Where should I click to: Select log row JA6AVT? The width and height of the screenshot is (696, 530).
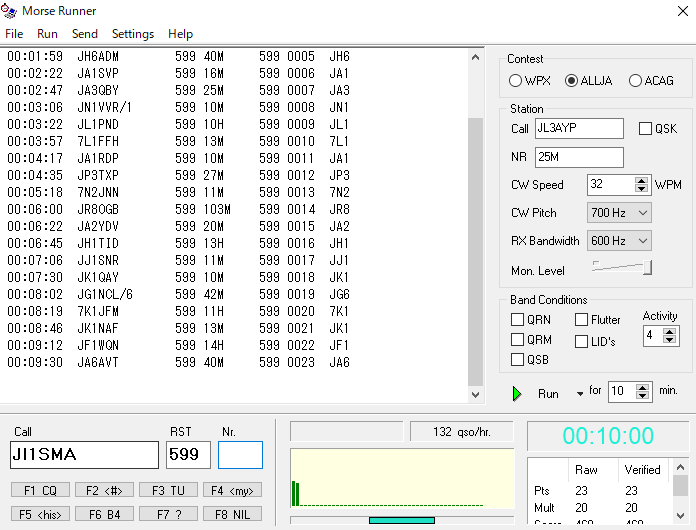click(178, 362)
